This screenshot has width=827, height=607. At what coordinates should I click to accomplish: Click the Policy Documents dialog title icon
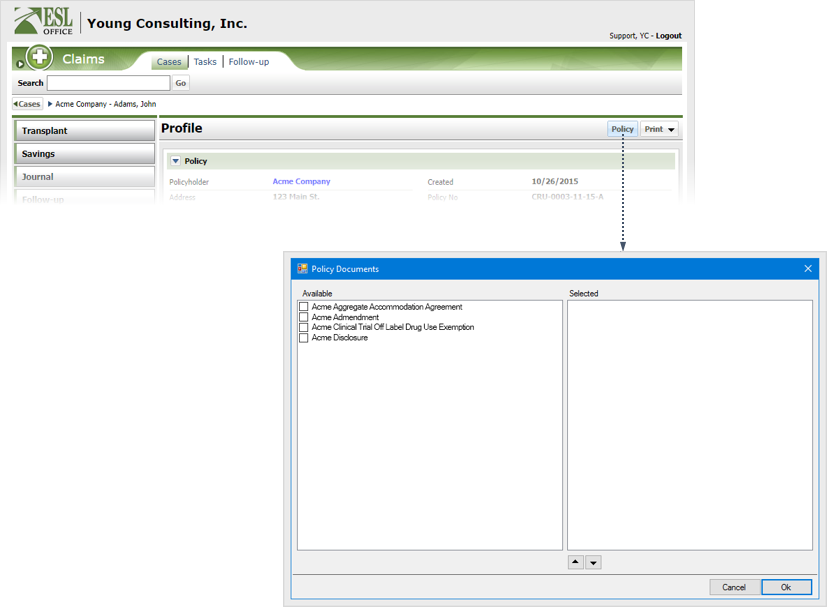click(302, 269)
